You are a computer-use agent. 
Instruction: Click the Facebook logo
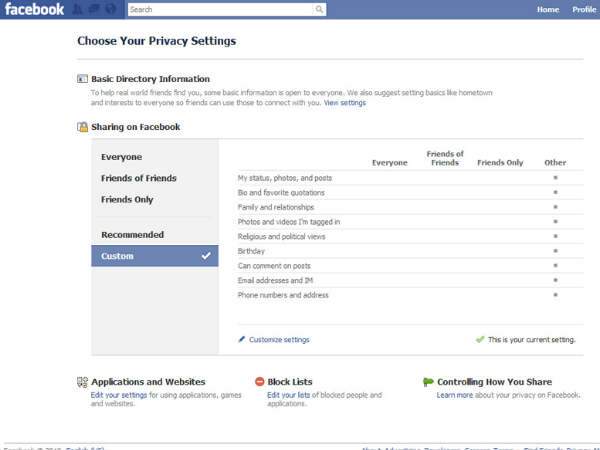click(34, 10)
